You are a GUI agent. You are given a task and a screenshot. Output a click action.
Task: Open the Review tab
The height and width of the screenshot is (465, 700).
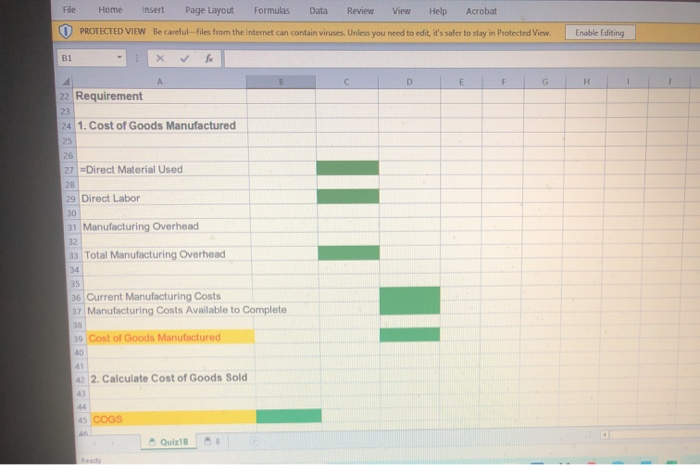click(x=360, y=11)
